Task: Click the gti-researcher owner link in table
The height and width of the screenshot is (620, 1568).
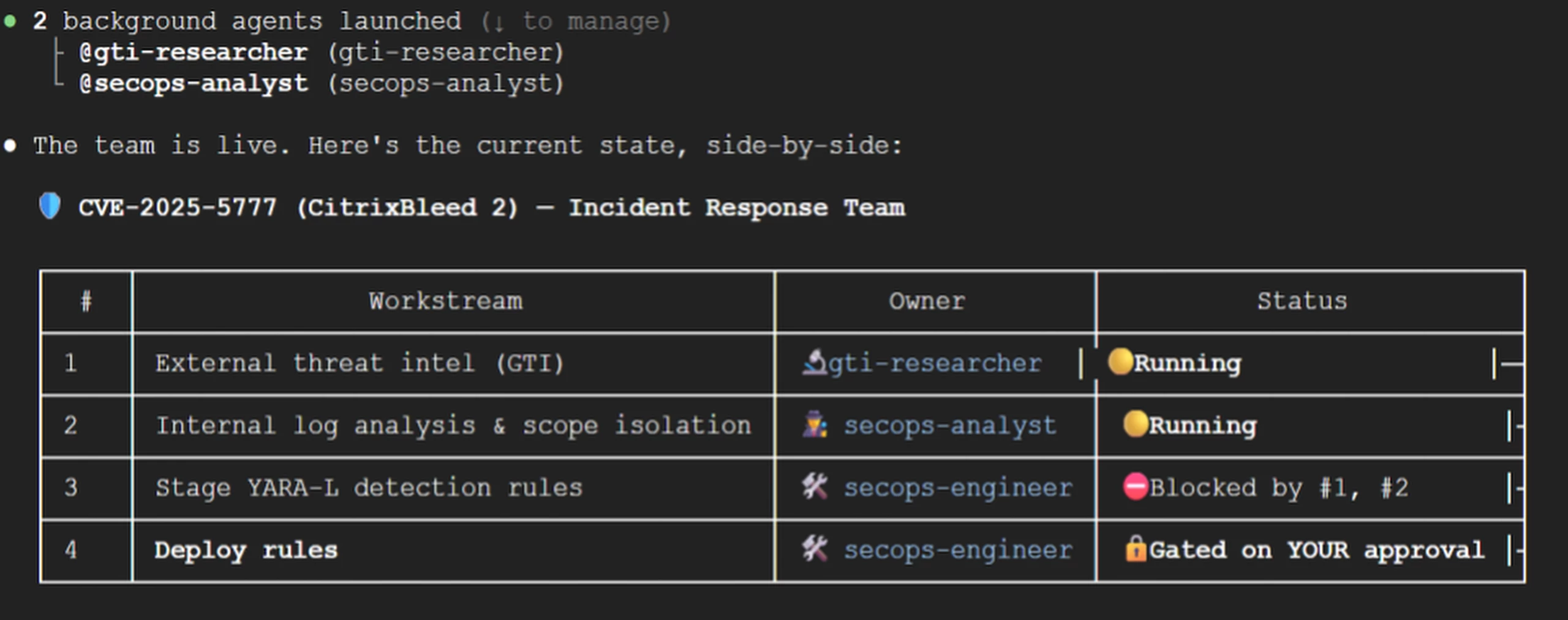Action: [x=935, y=364]
